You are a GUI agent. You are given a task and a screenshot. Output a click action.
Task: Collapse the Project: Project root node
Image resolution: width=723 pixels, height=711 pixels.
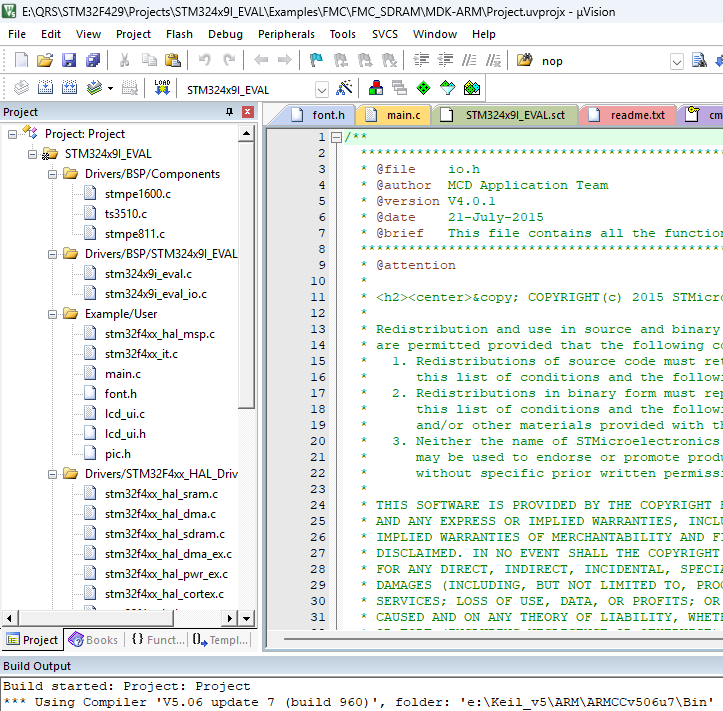[12, 134]
